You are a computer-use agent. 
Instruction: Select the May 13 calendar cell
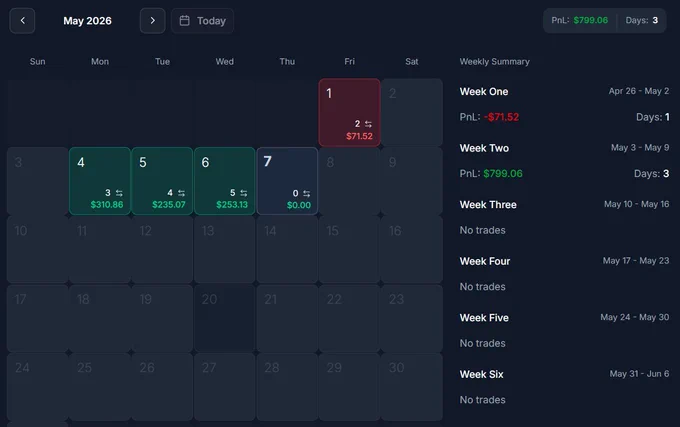[225, 249]
